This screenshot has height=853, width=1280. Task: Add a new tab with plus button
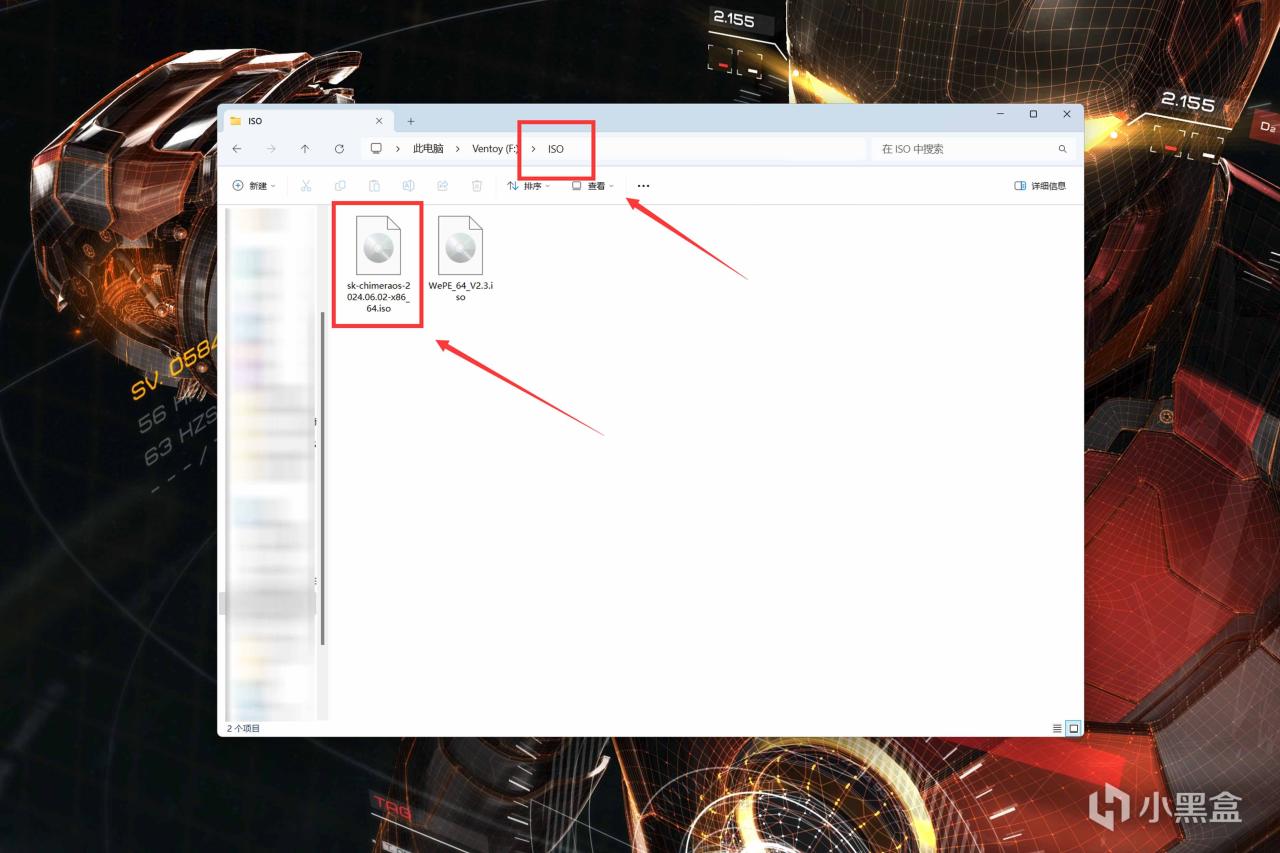pyautogui.click(x=411, y=121)
